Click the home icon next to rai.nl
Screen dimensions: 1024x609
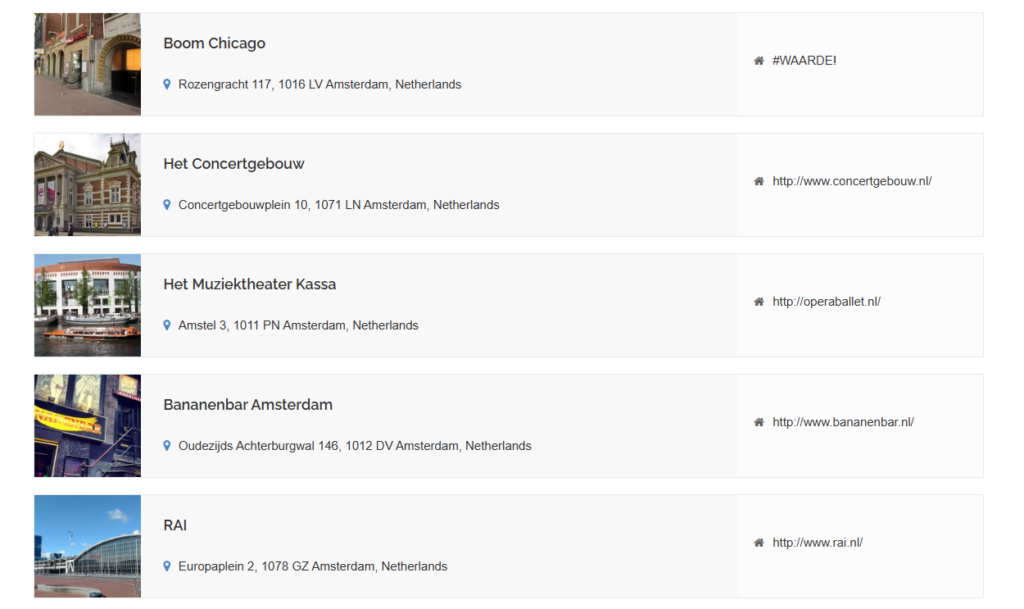point(758,543)
